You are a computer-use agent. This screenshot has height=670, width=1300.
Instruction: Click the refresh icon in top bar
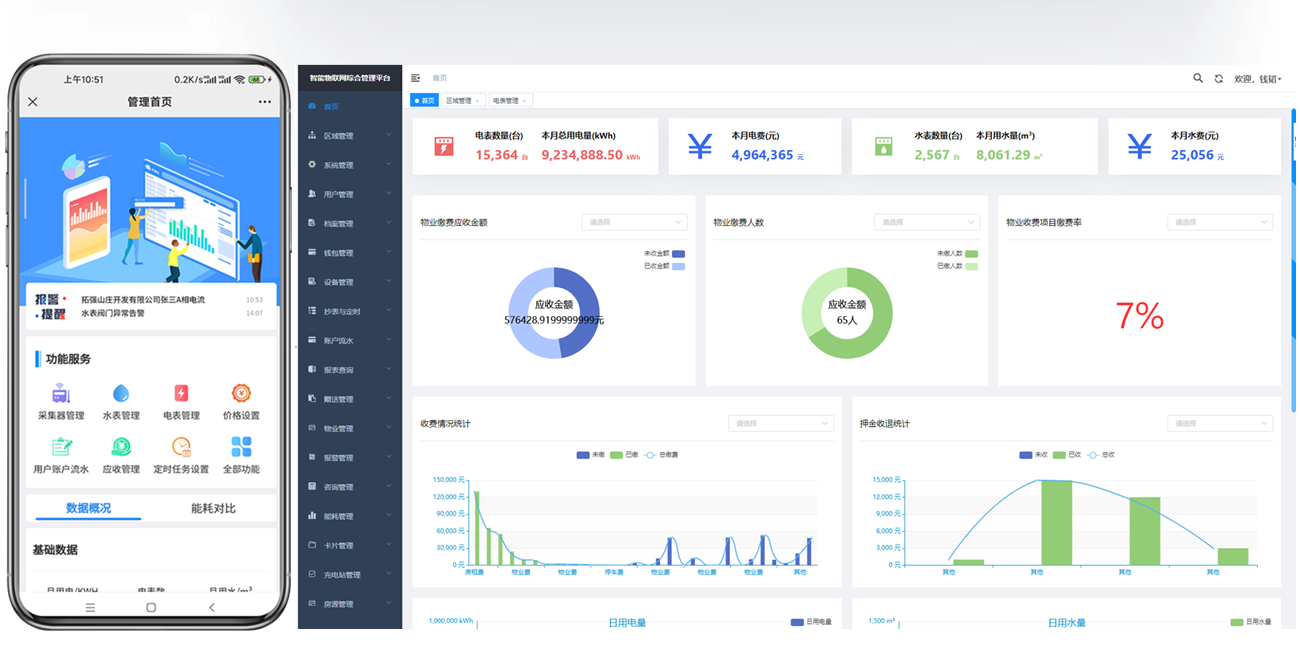[x=1218, y=78]
